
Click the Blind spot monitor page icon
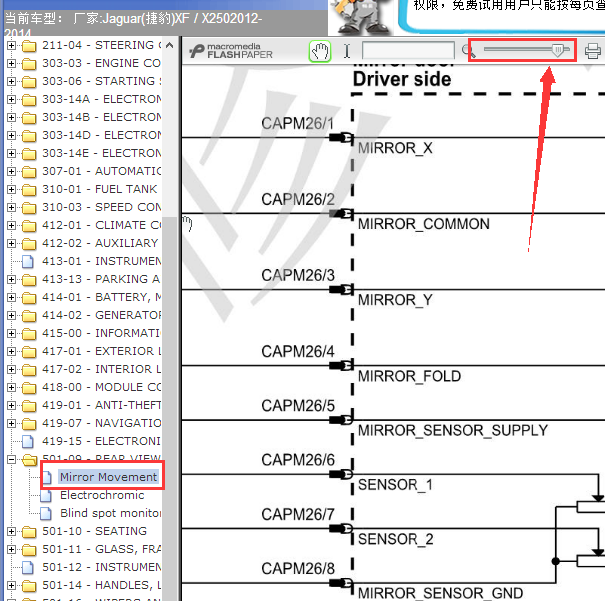click(46, 513)
